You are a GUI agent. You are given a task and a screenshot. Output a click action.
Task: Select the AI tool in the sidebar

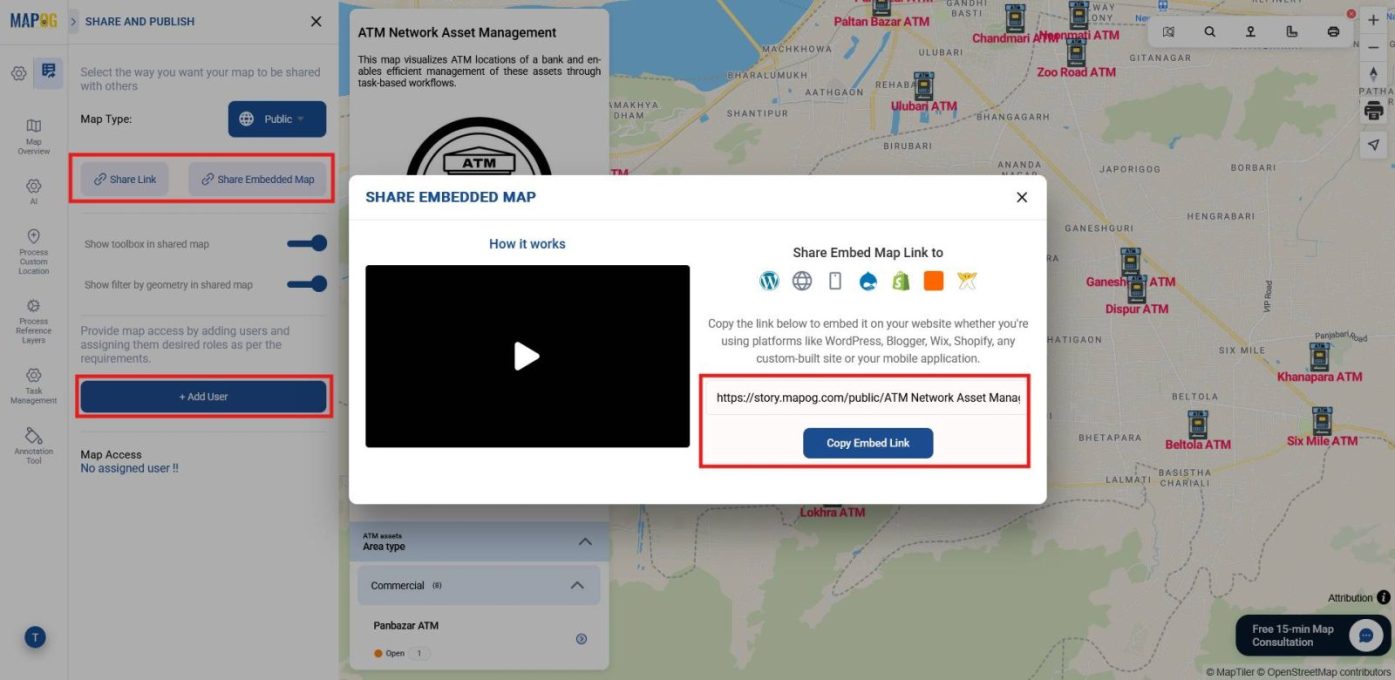pos(33,192)
